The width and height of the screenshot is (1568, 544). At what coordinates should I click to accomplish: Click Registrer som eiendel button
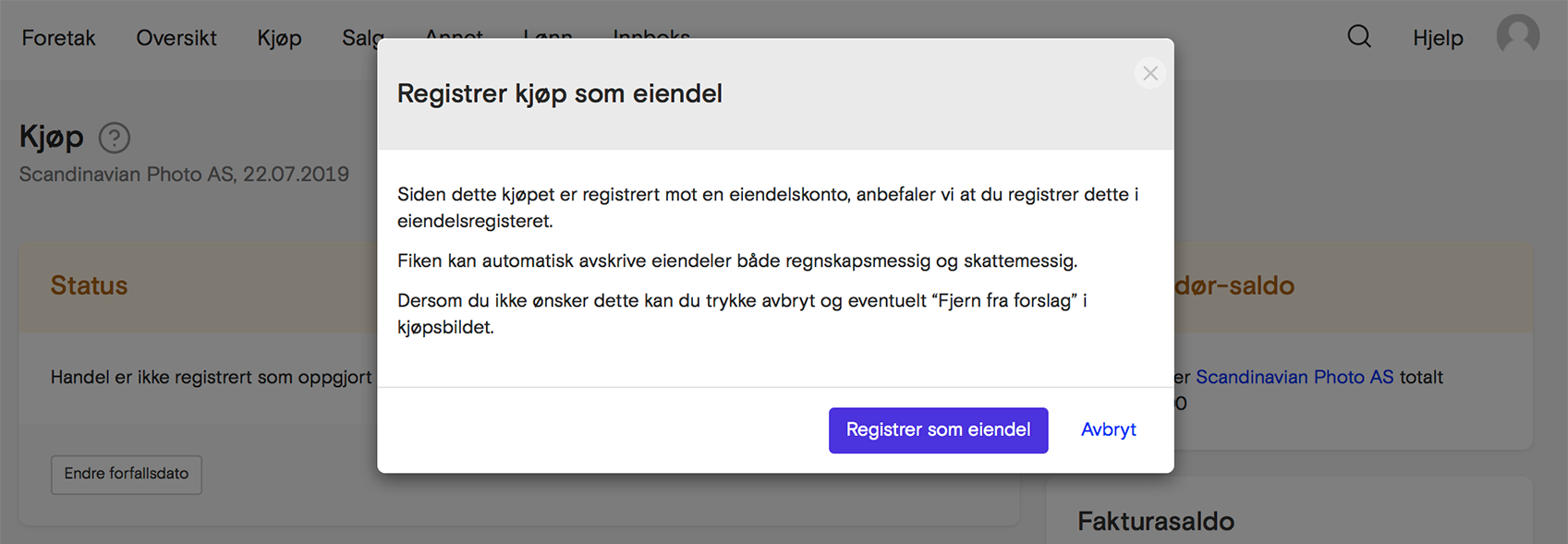pos(938,430)
